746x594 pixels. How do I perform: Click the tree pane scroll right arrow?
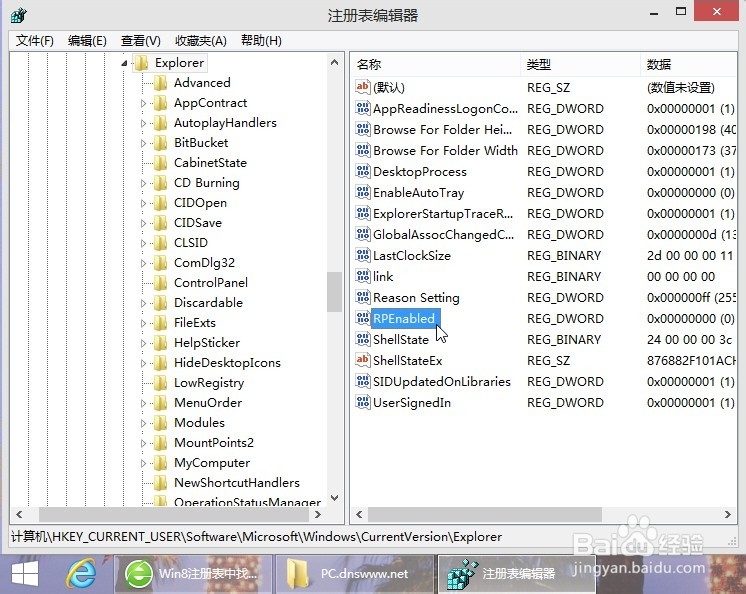pyautogui.click(x=318, y=514)
